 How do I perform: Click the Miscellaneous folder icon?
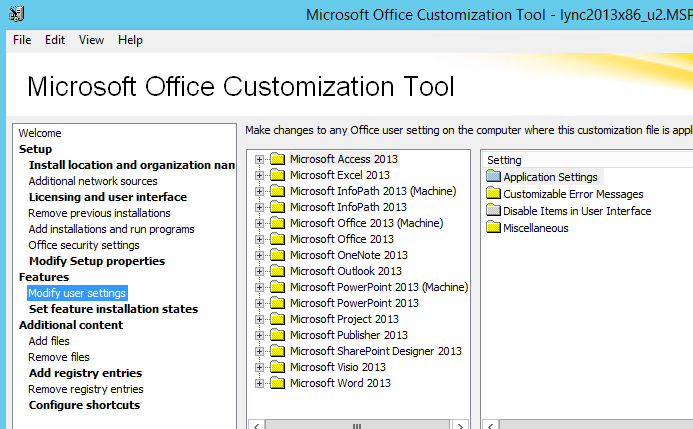pyautogui.click(x=493, y=228)
